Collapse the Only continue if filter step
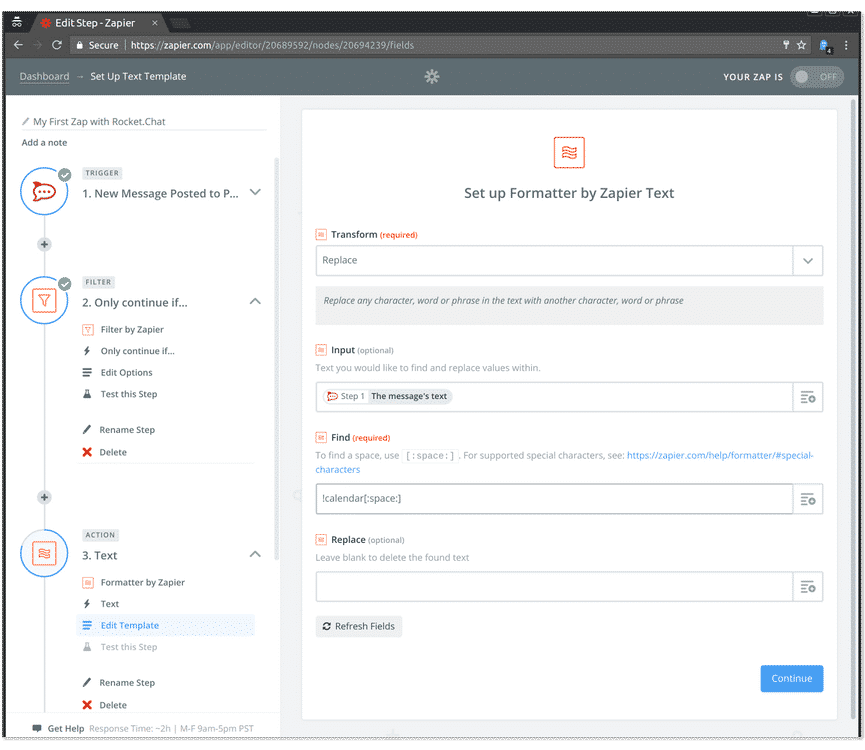The height and width of the screenshot is (750, 865). [x=255, y=301]
